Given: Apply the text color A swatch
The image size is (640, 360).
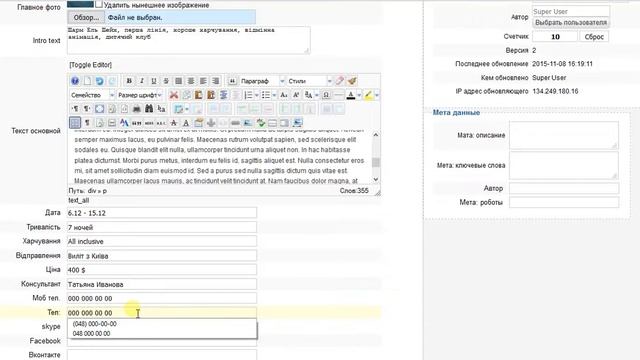Looking at the screenshot, I should click(x=351, y=95).
